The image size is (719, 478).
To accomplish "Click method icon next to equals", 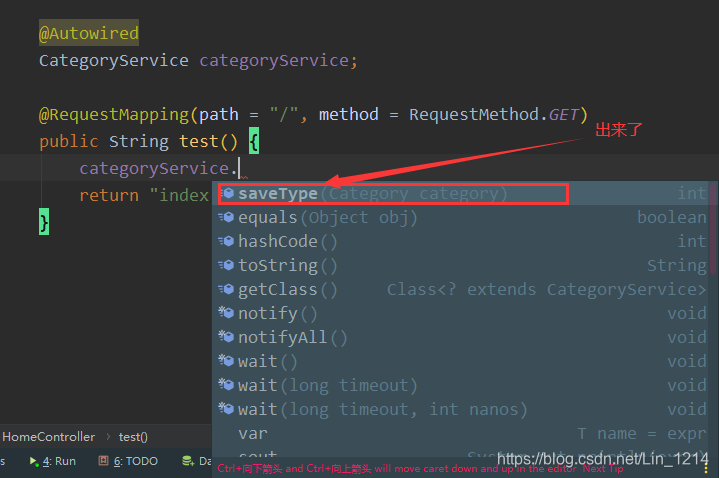I will pos(227,217).
